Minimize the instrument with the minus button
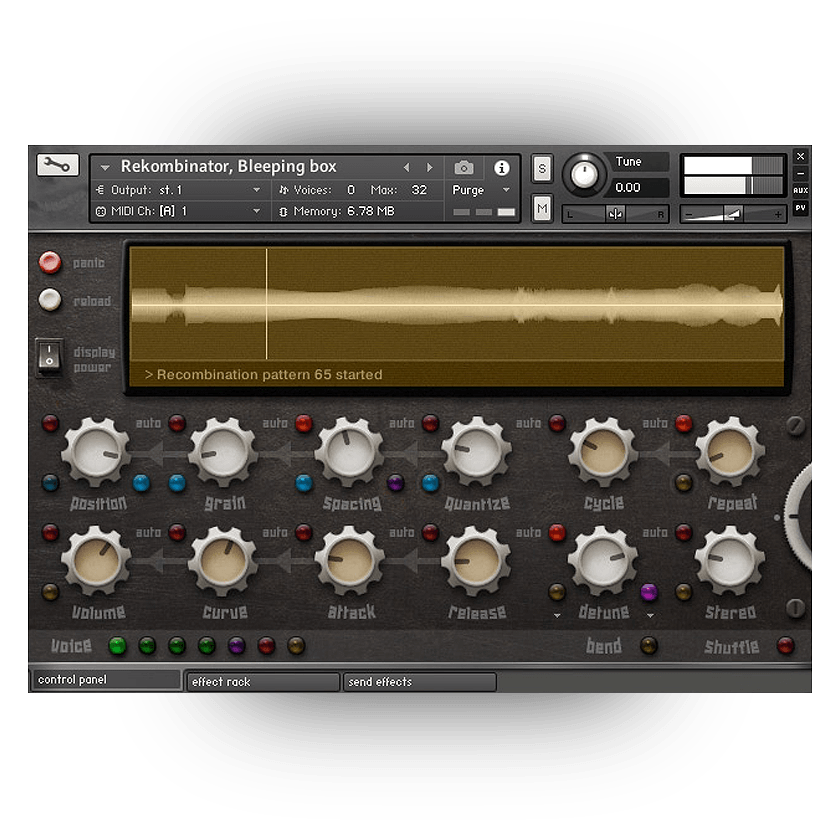 pos(800,174)
